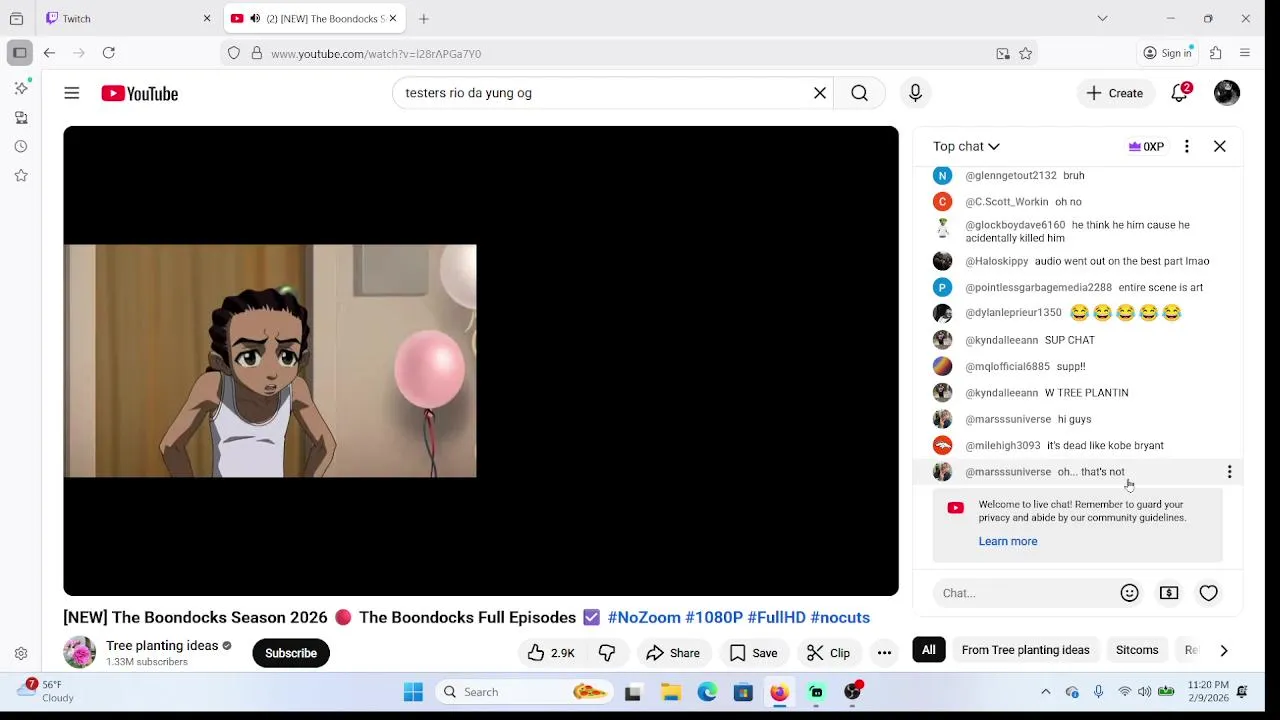Submit search with magnifier button
The height and width of the screenshot is (720, 1280).
pyautogui.click(x=859, y=93)
